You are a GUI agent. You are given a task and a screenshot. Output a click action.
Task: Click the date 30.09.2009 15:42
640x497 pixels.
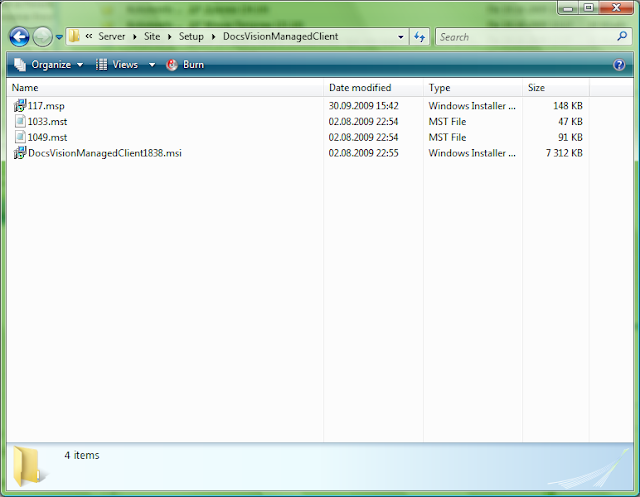[363, 106]
